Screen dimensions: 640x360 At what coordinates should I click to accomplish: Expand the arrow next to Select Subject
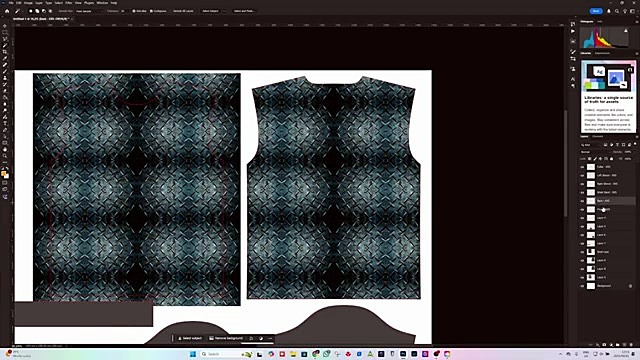pyautogui.click(x=224, y=11)
